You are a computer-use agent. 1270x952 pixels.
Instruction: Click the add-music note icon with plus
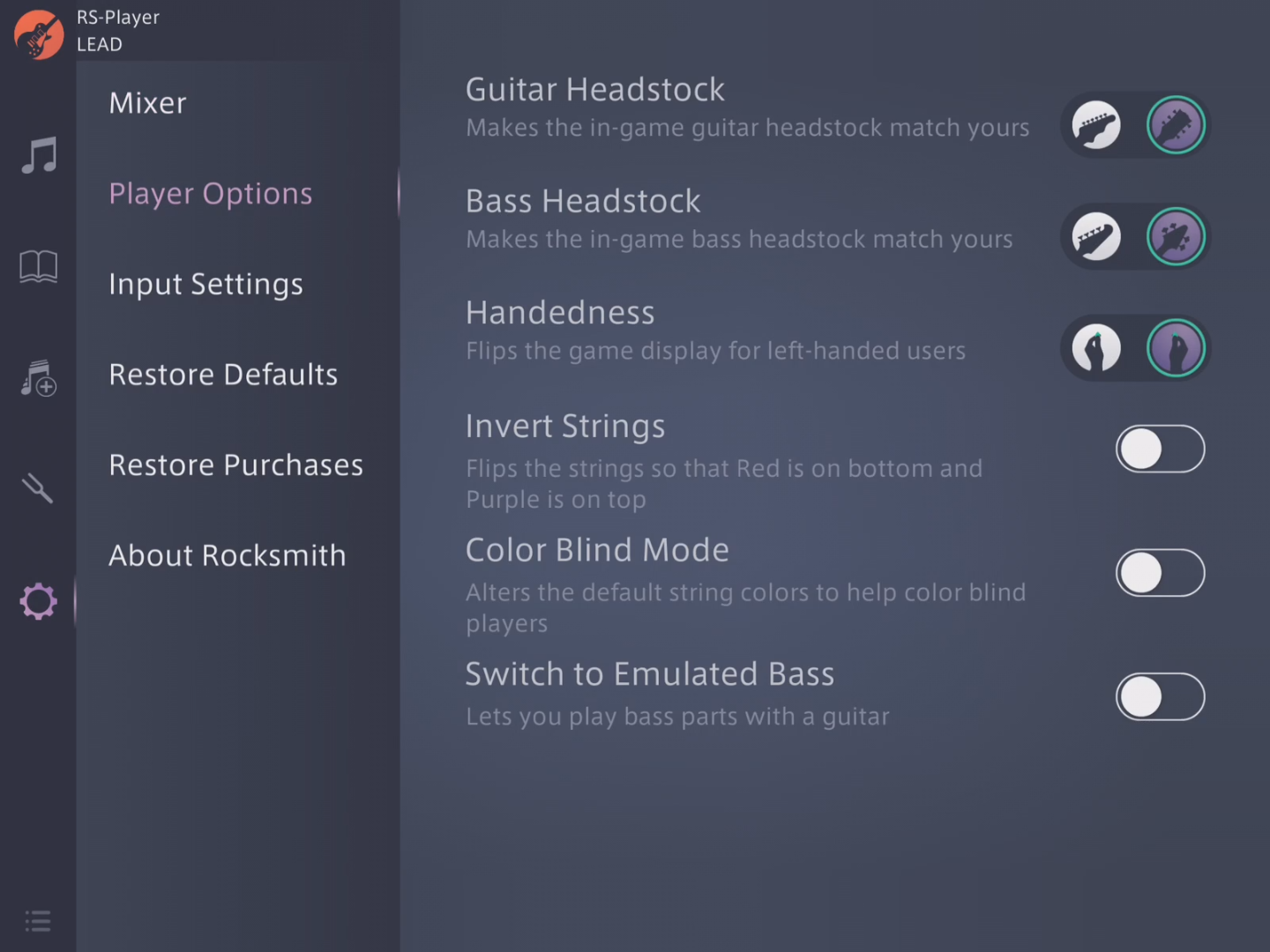click(39, 378)
